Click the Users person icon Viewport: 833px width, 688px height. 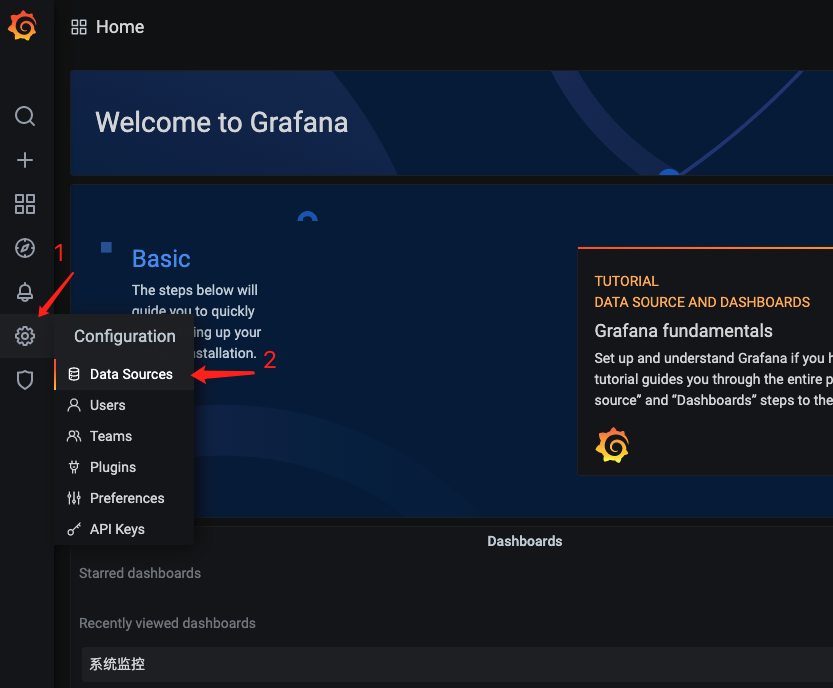[74, 405]
